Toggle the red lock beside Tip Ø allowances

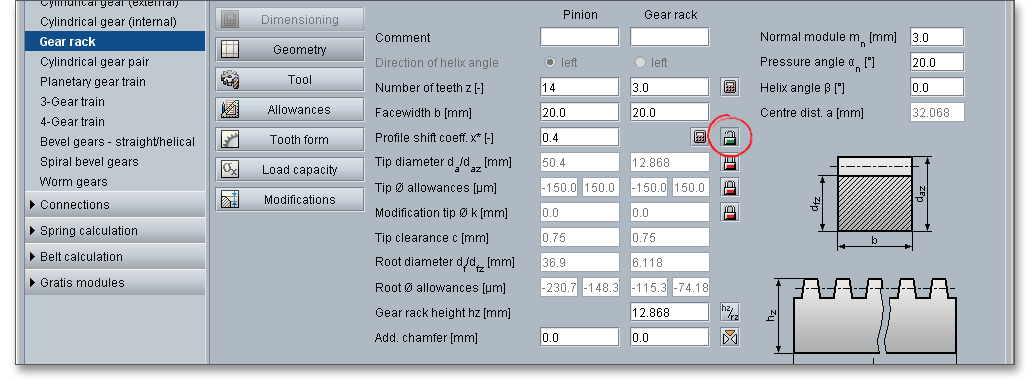point(729,187)
